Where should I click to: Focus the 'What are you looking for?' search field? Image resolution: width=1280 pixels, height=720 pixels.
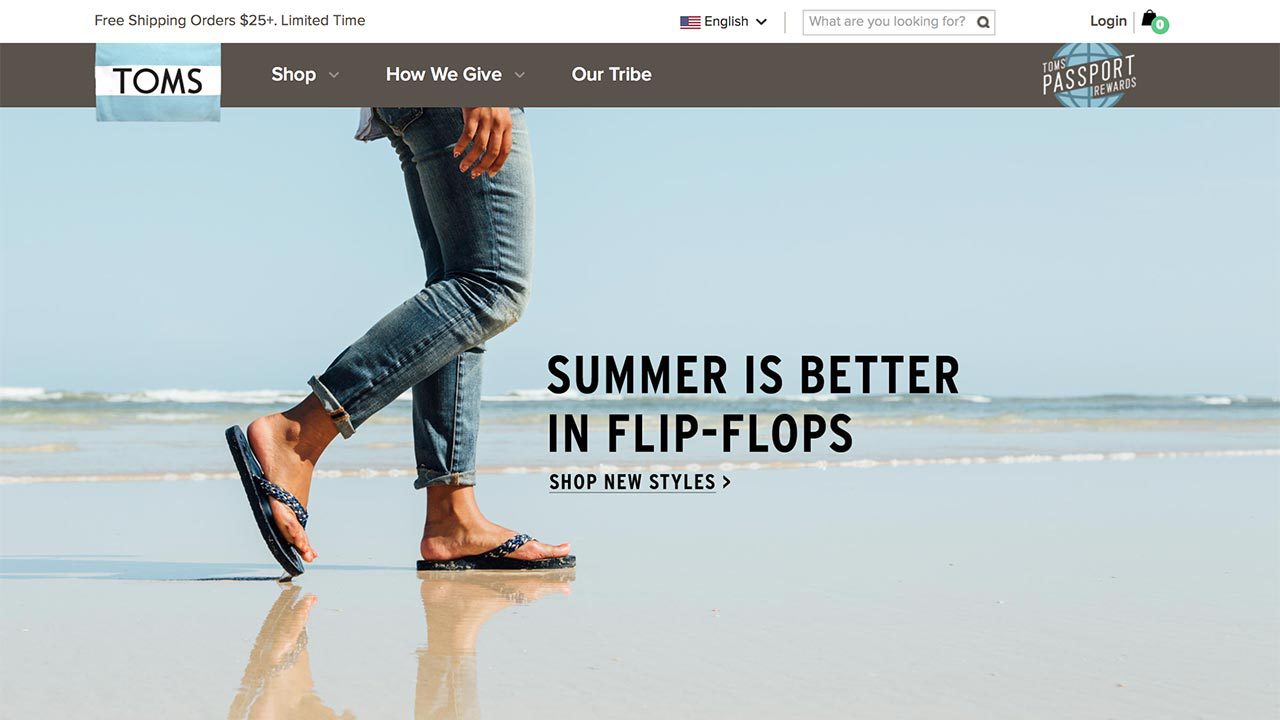click(x=898, y=22)
